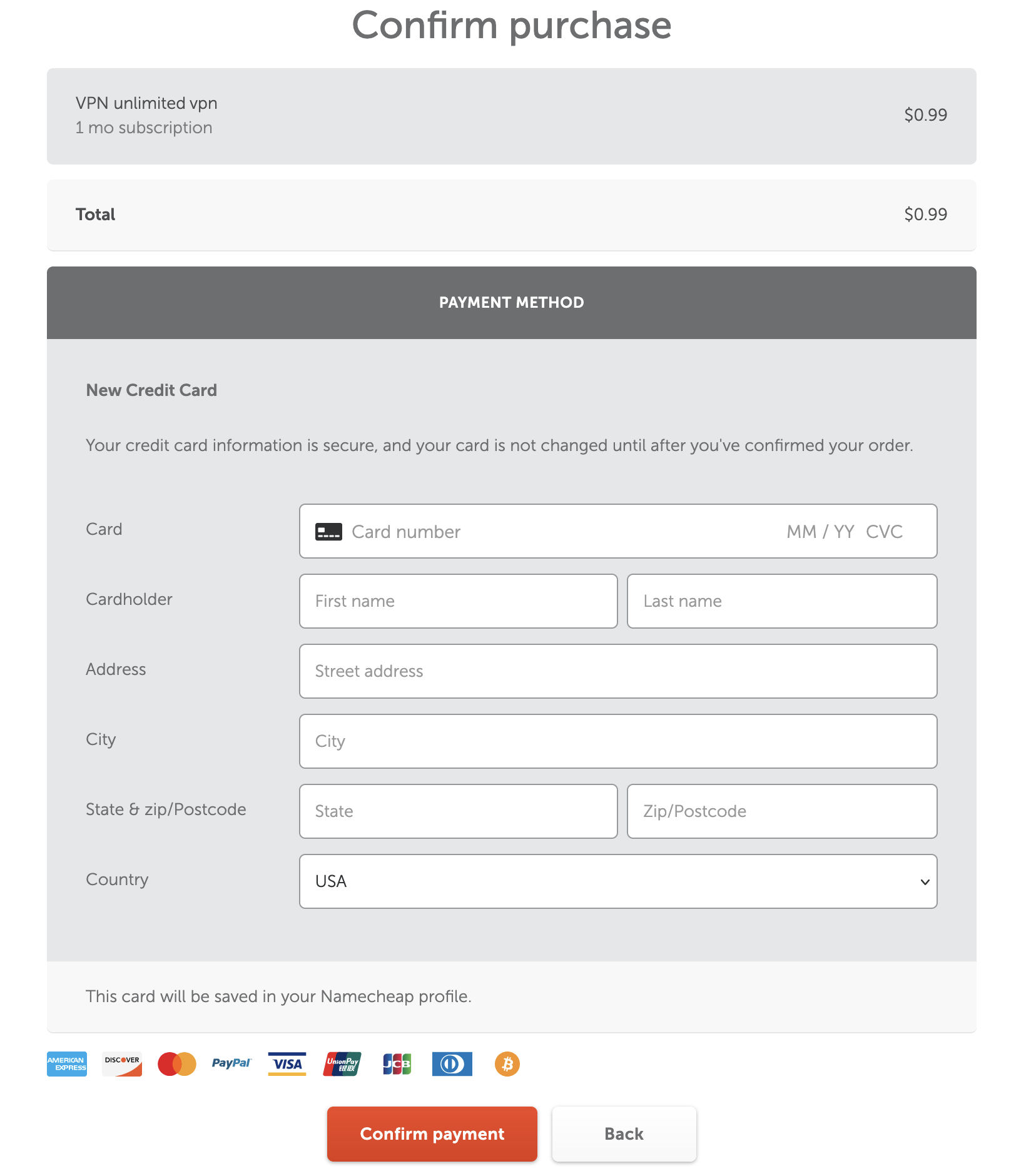The height and width of the screenshot is (1176, 1031).
Task: Select the Street address input field
Action: pyautogui.click(x=618, y=671)
